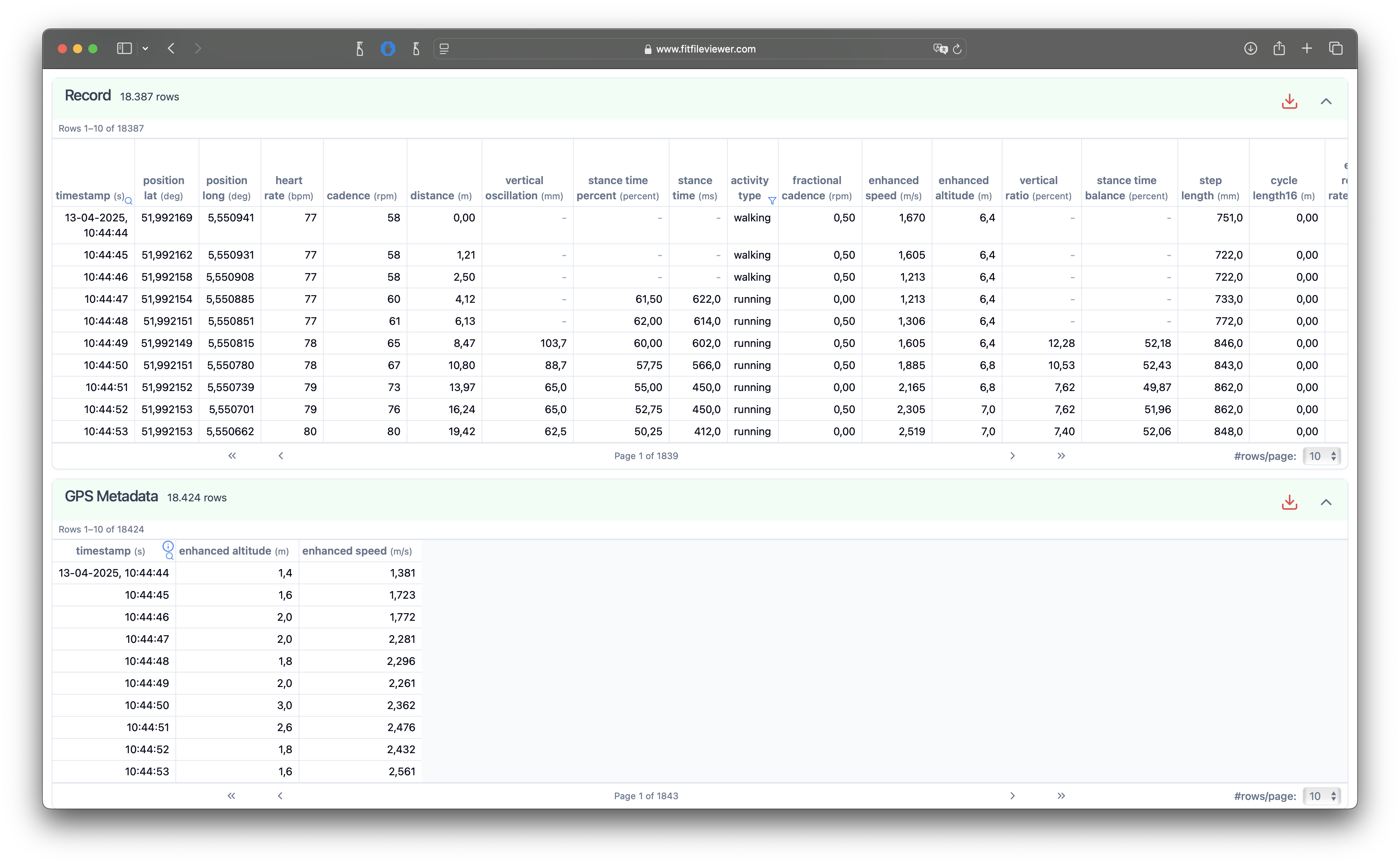This screenshot has height=865, width=1400.
Task: Download the GPS Metadata table
Action: 1289,502
